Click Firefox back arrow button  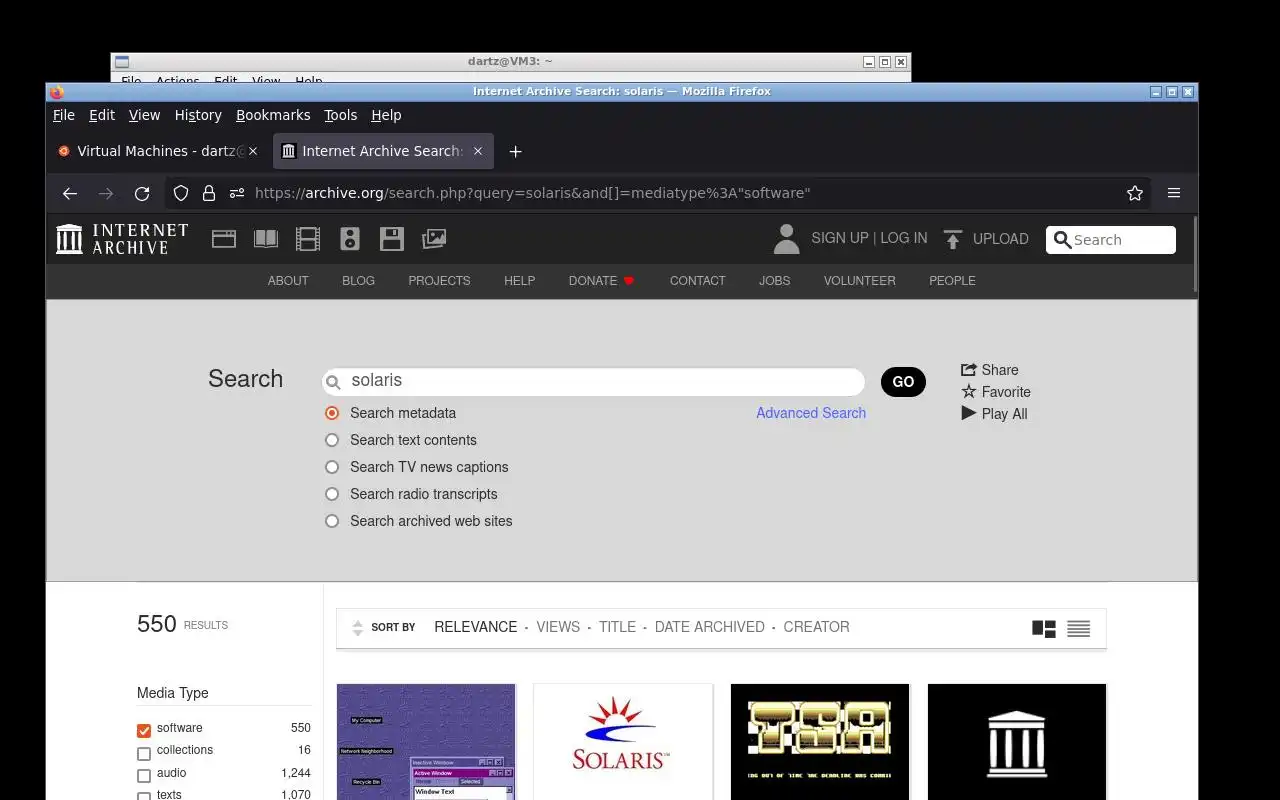(x=69, y=193)
